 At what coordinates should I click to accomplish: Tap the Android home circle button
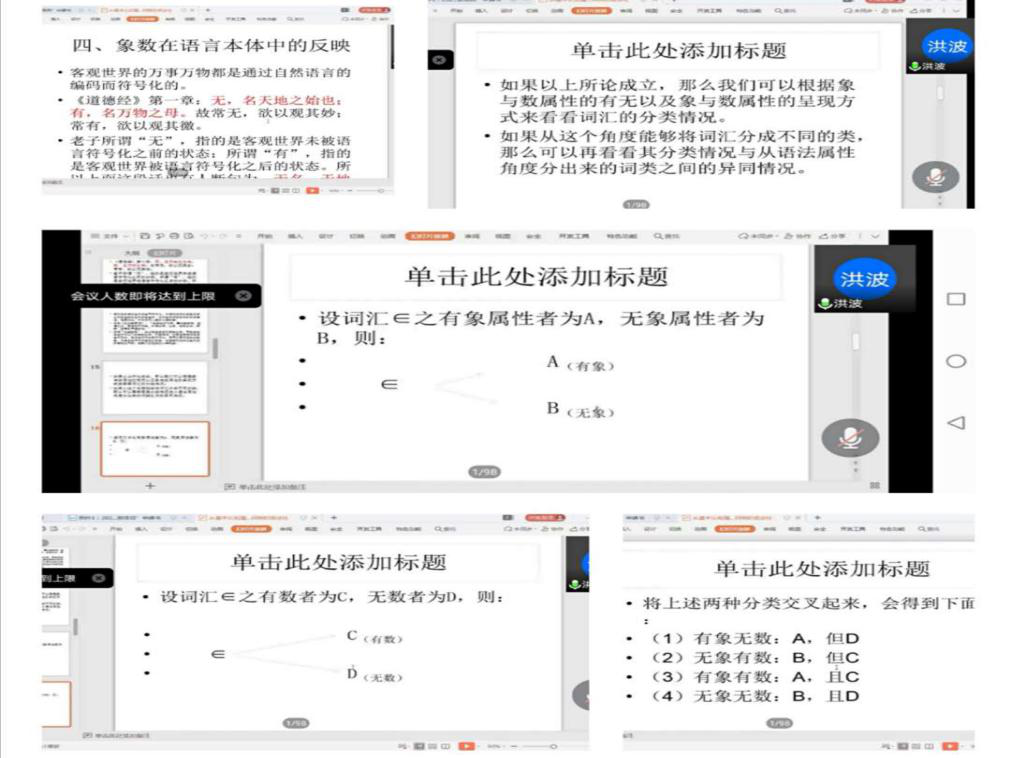pyautogui.click(x=956, y=361)
